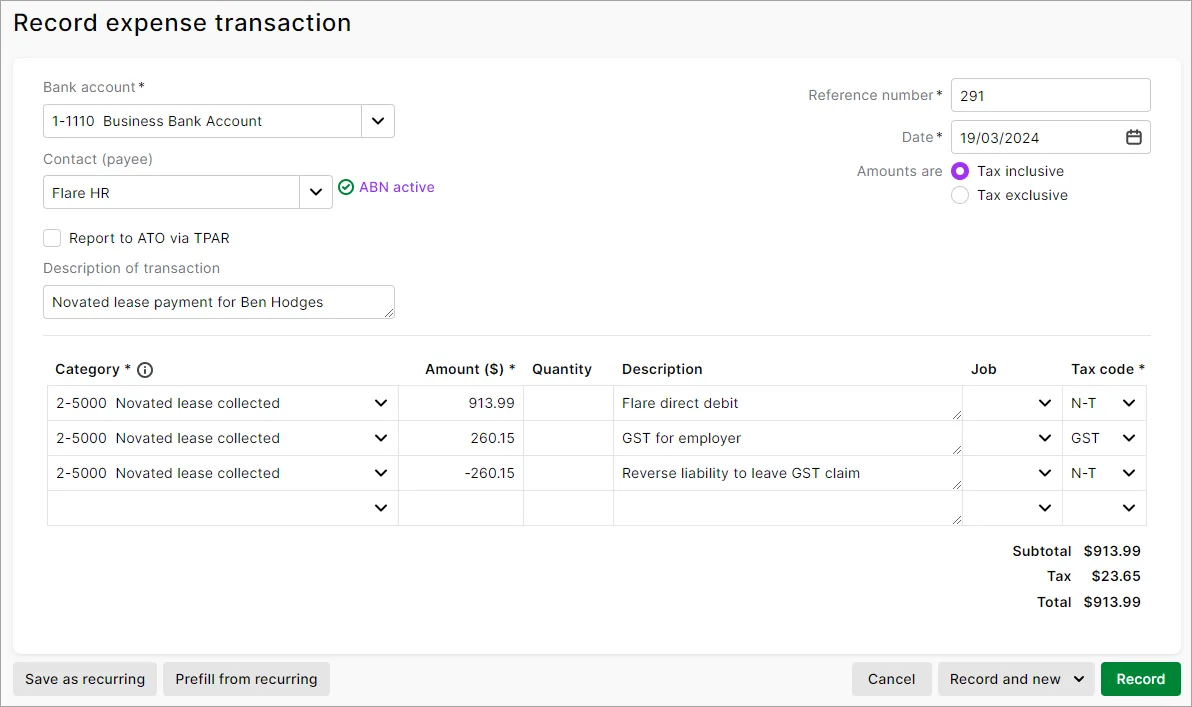Click the Total $913.99 value
1192x707 pixels.
(x=1112, y=602)
